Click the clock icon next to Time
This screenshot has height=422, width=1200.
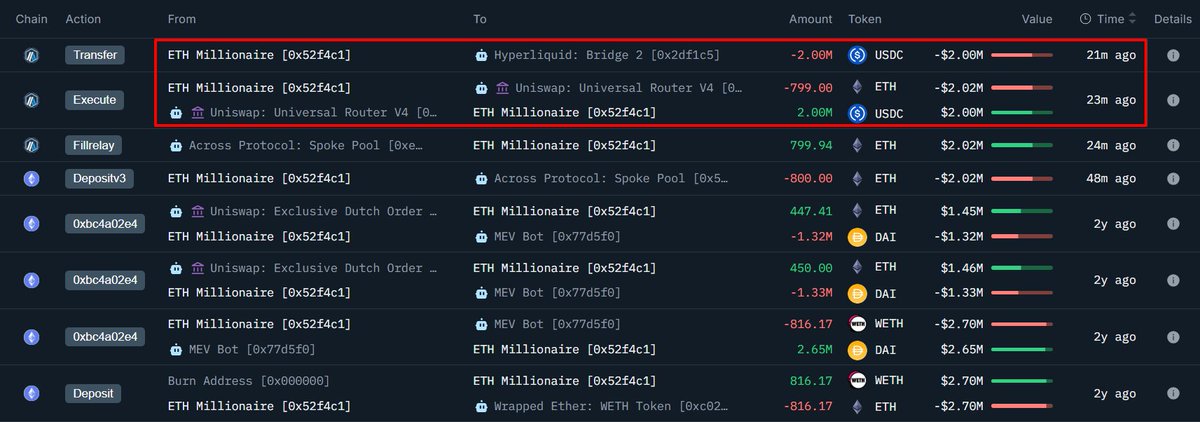(x=1086, y=19)
